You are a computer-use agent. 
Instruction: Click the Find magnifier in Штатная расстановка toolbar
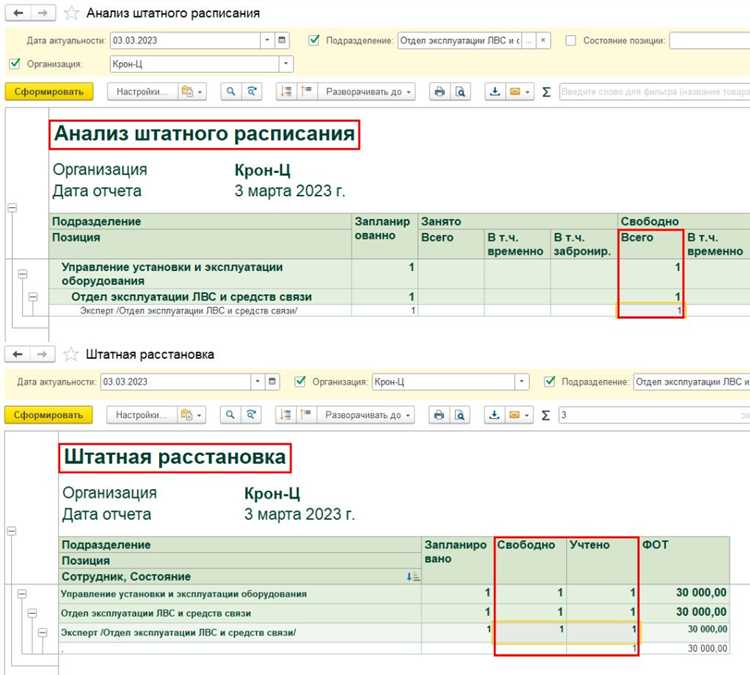pos(230,415)
